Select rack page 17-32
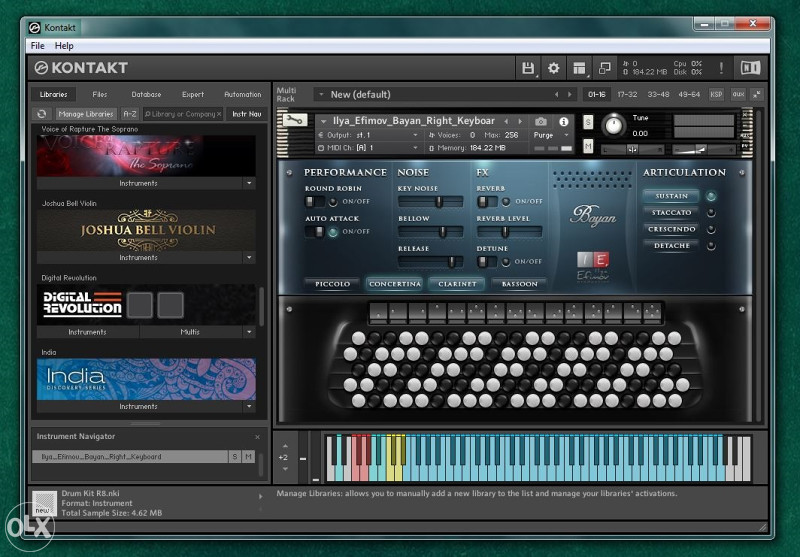The width and height of the screenshot is (800, 557). coord(628,94)
